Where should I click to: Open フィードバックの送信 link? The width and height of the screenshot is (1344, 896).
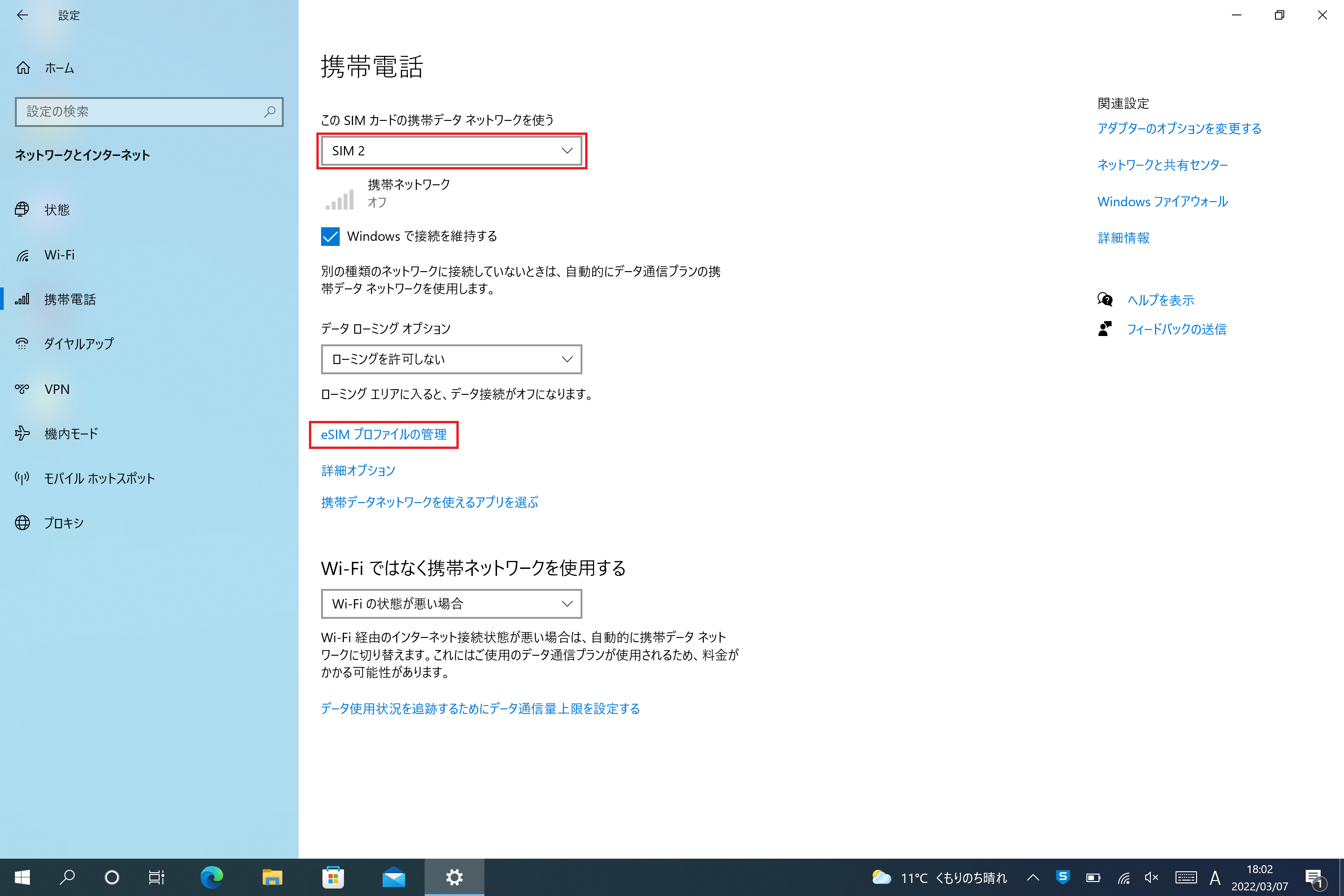[1176, 330]
